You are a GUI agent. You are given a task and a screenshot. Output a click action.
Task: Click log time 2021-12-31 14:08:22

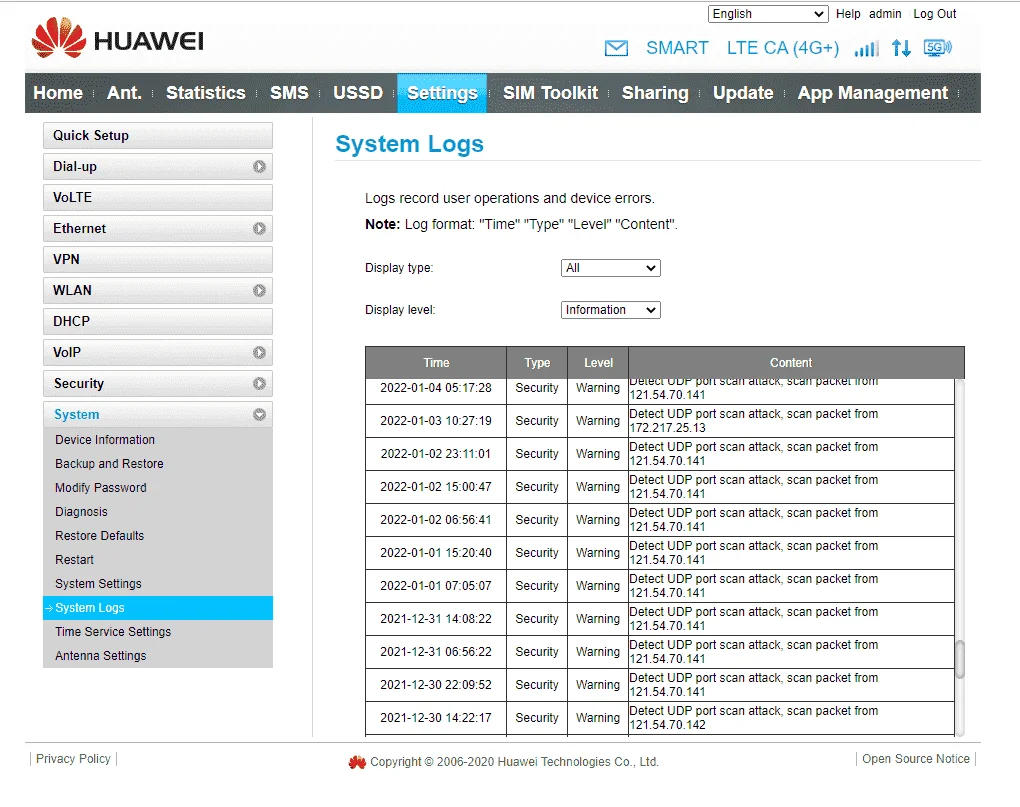click(436, 619)
